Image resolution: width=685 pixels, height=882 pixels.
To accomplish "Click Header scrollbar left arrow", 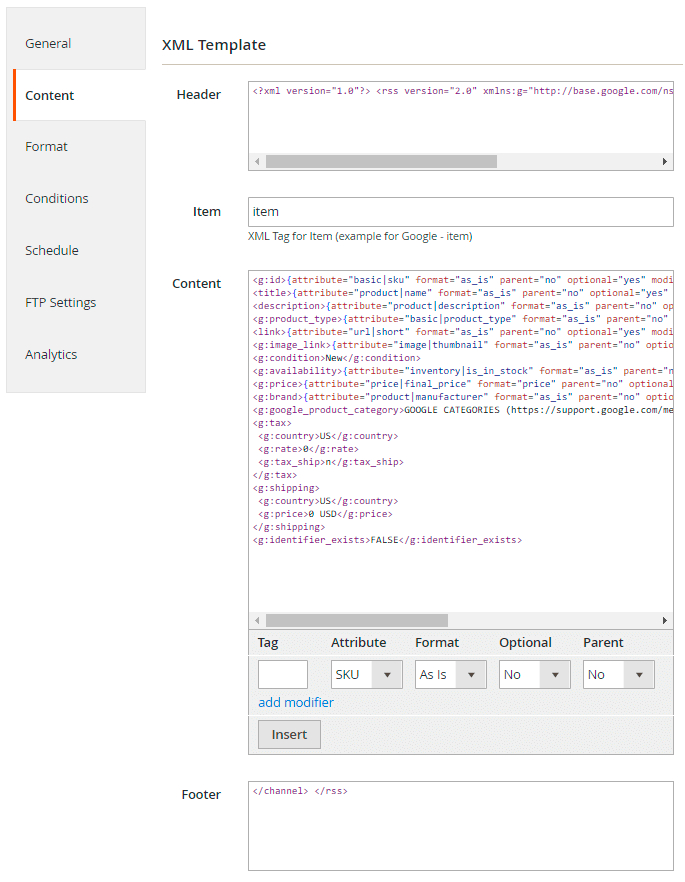I will pyautogui.click(x=257, y=162).
